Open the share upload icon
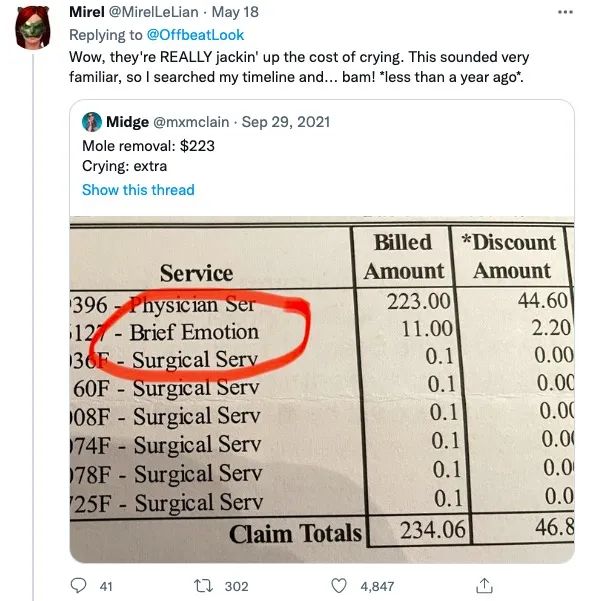 click(x=484, y=585)
